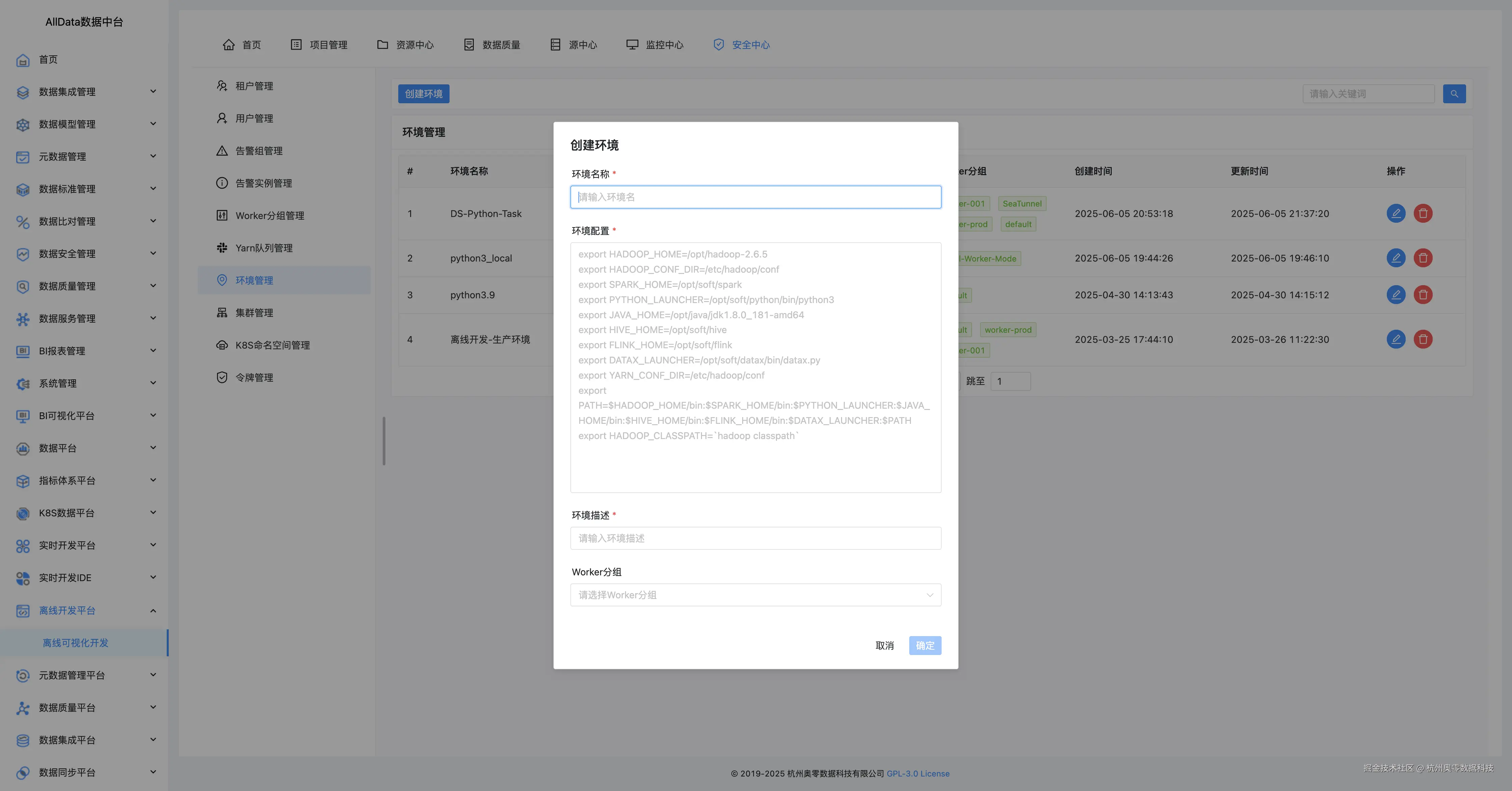1512x791 pixels.
Task: Click red delete icon for python3.9 row
Action: 1423,295
